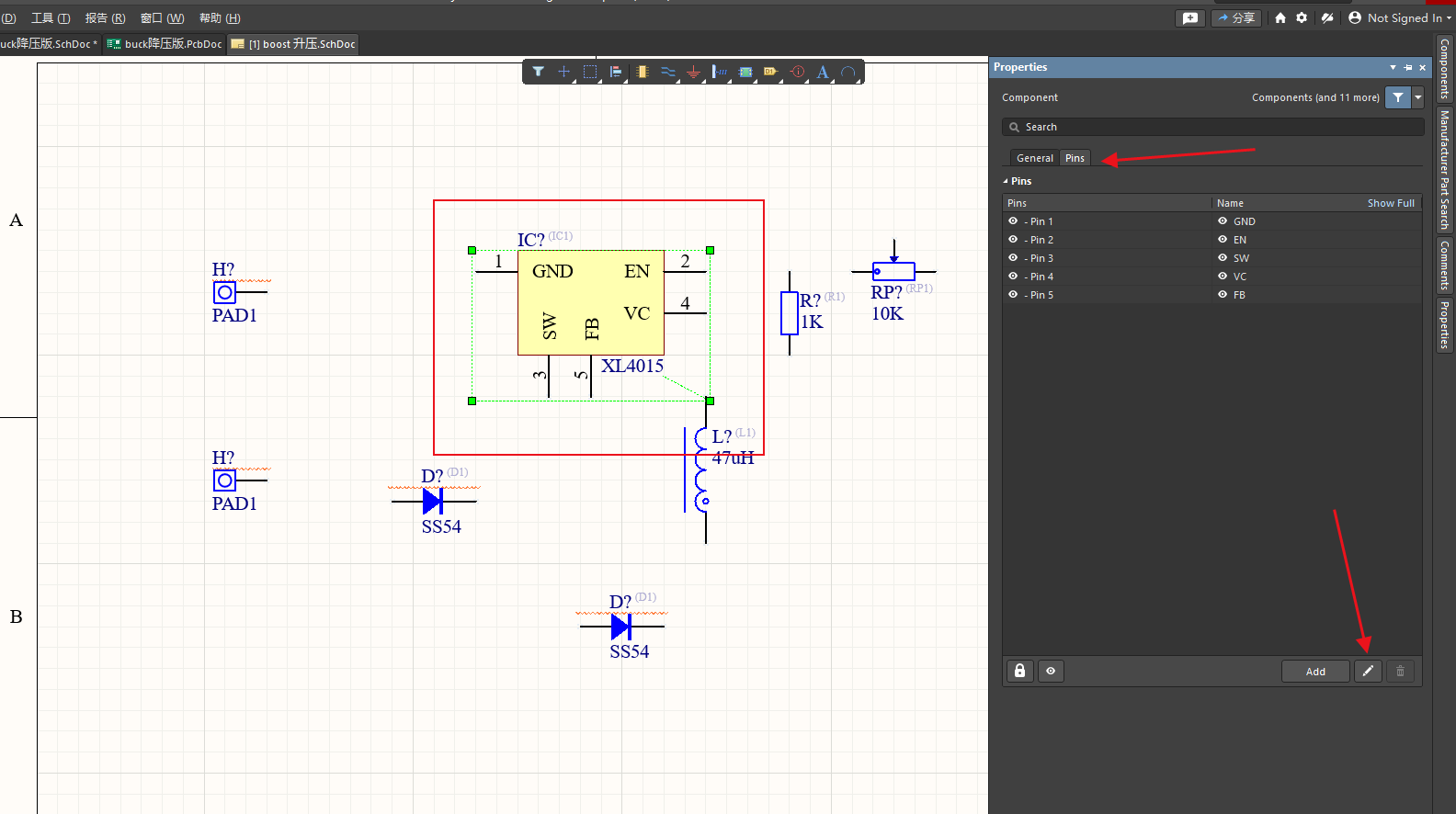This screenshot has height=814, width=1456.
Task: Open the Manufacturer Part Search side panel
Action: [1444, 170]
